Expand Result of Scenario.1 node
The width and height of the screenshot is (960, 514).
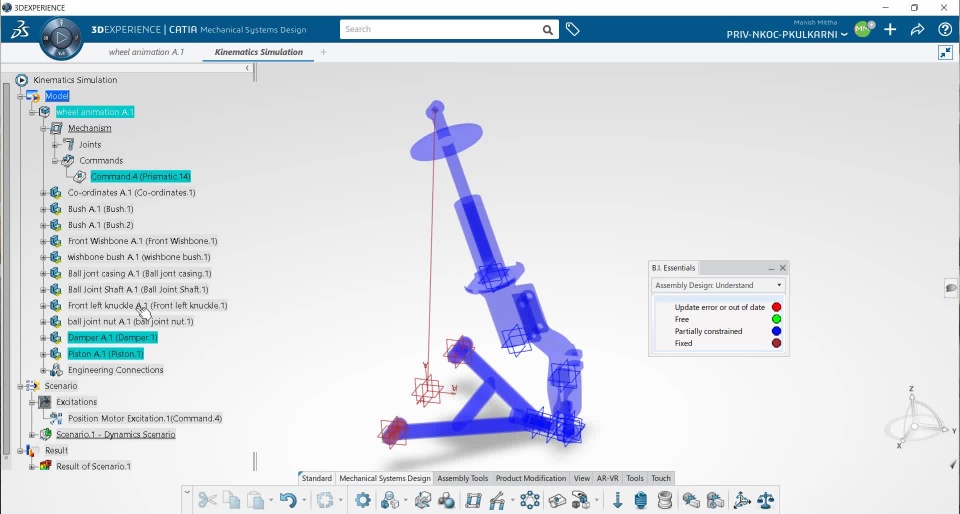32,466
